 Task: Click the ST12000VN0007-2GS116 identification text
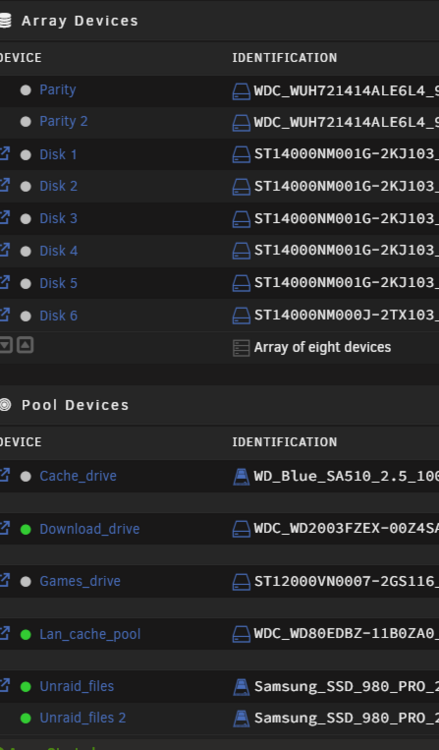(x=346, y=581)
